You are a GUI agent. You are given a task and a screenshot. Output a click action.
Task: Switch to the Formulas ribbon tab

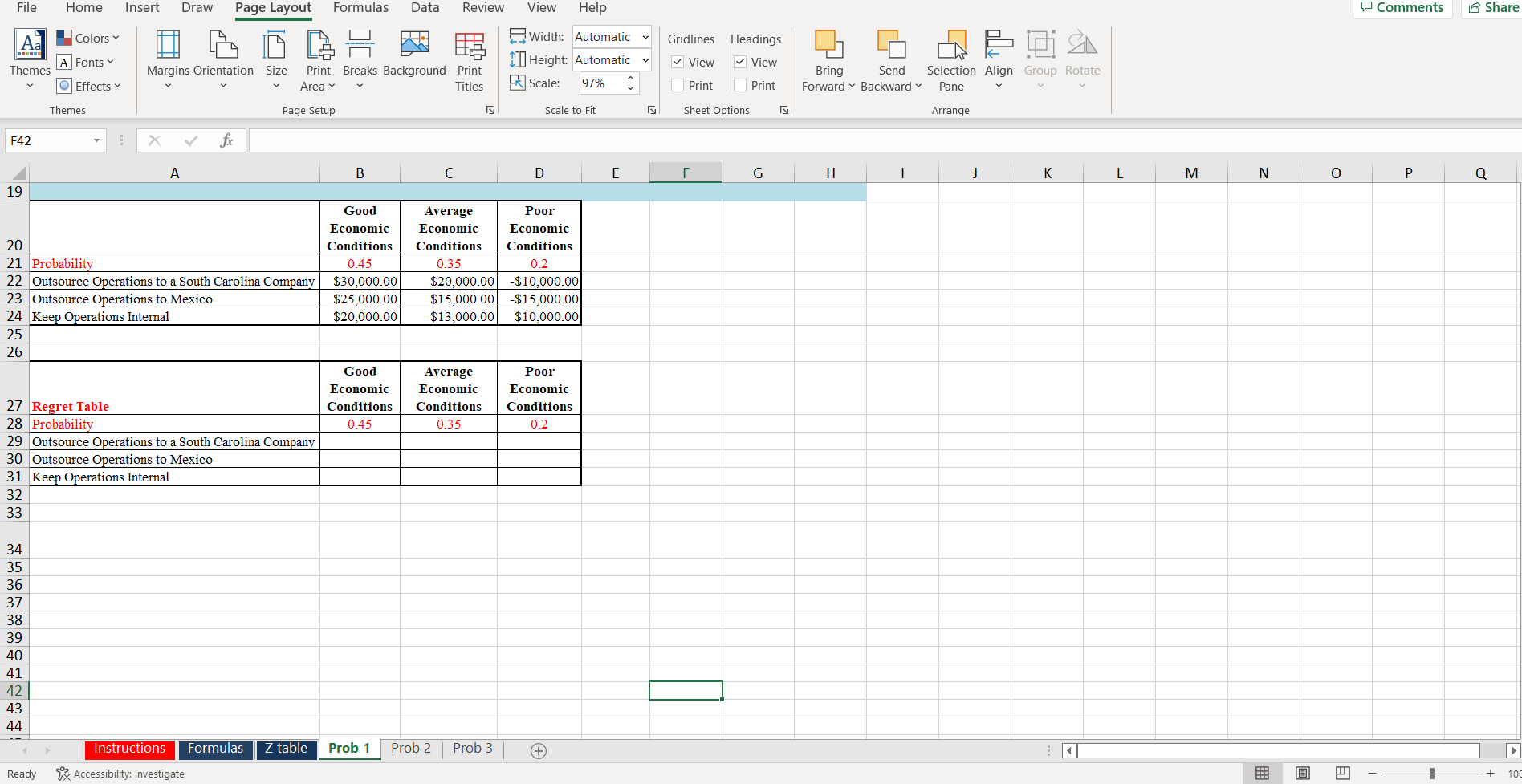click(360, 8)
